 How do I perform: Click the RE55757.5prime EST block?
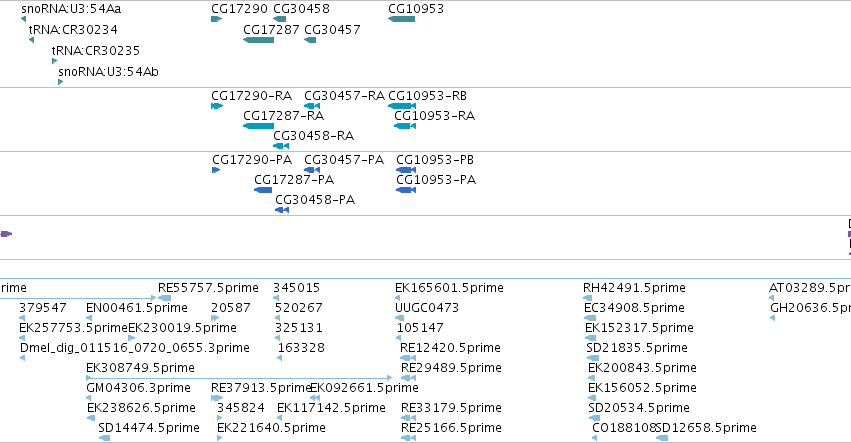(x=164, y=298)
